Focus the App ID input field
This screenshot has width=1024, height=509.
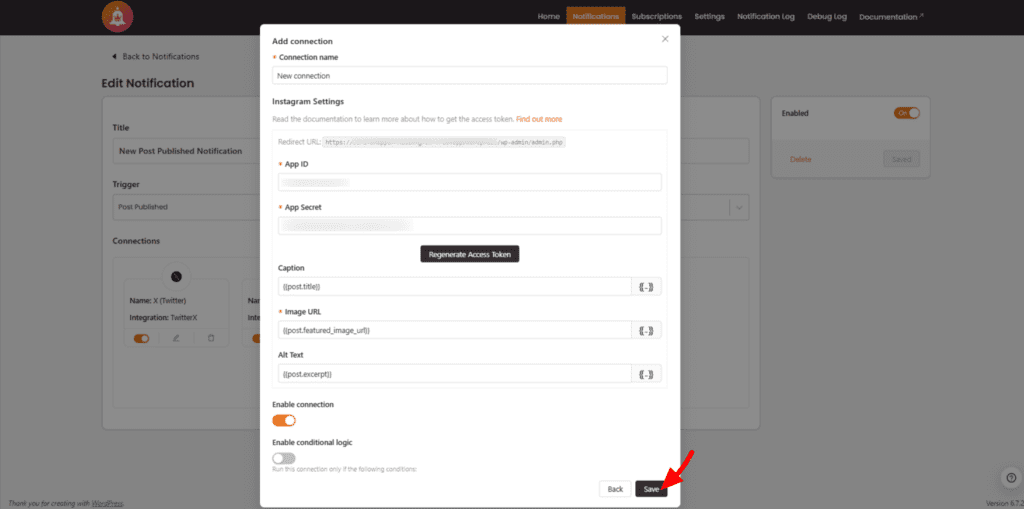tap(470, 182)
